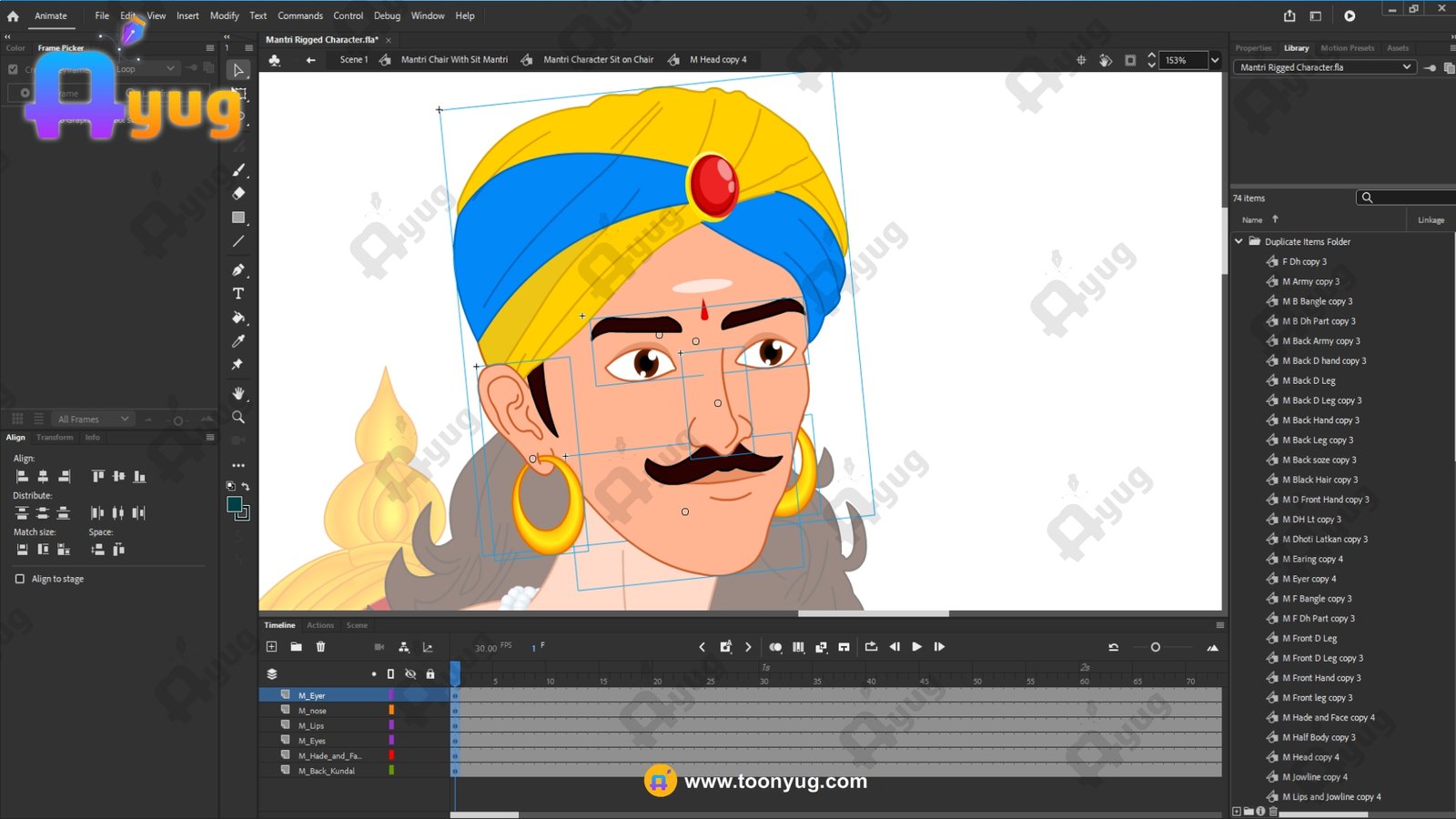The height and width of the screenshot is (819, 1456).
Task: Delete the selected timeline layer
Action: (320, 647)
